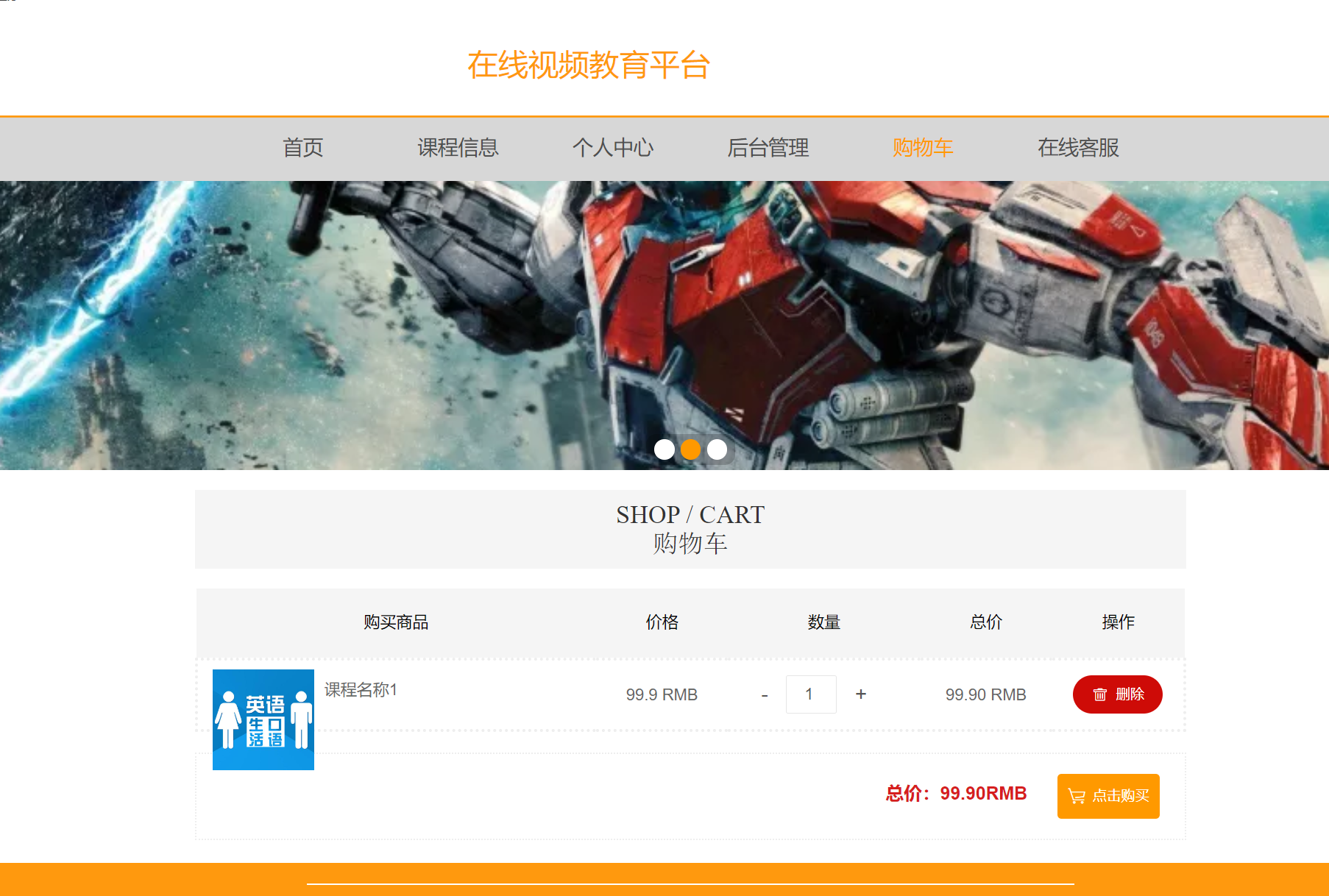Select 后台管理 in the navigation bar
Viewport: 1329px width, 896px height.
[x=768, y=148]
